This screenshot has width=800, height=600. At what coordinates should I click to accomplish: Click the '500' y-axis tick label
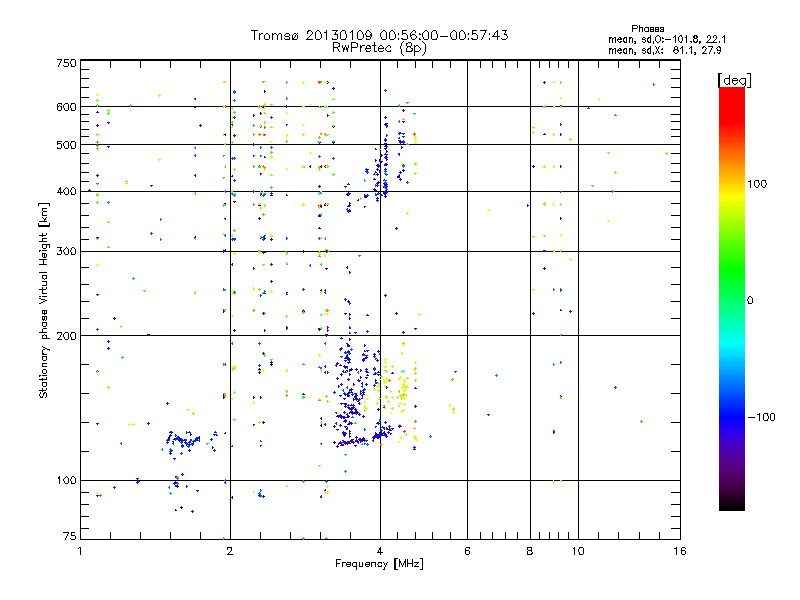pos(66,145)
